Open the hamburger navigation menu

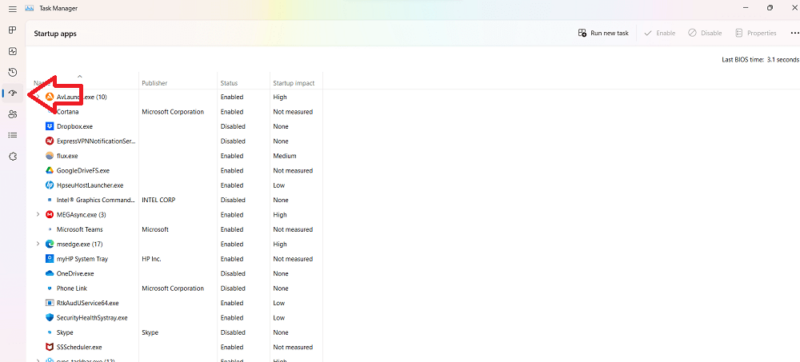tap(13, 9)
